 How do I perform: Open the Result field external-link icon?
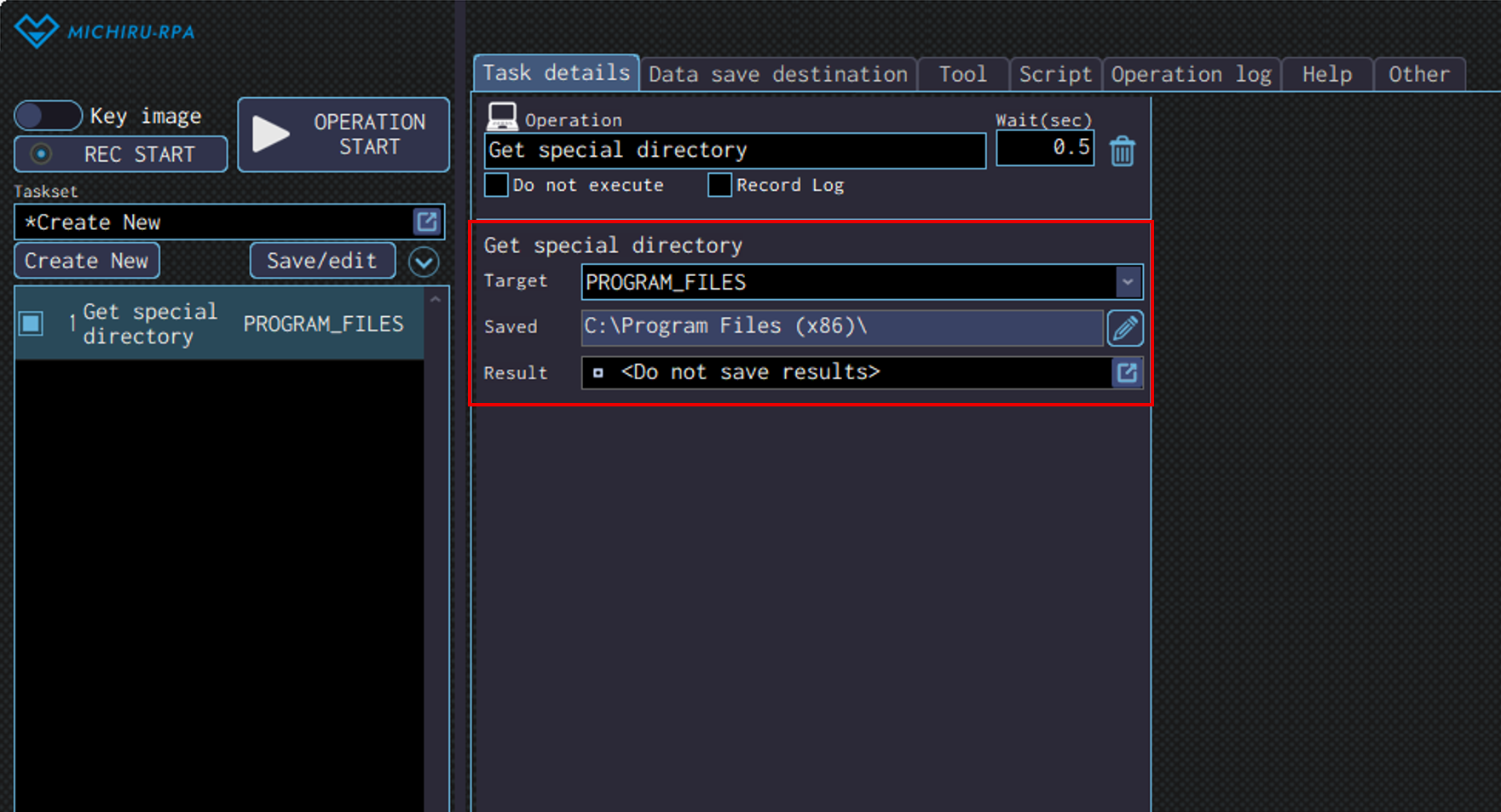(1126, 373)
